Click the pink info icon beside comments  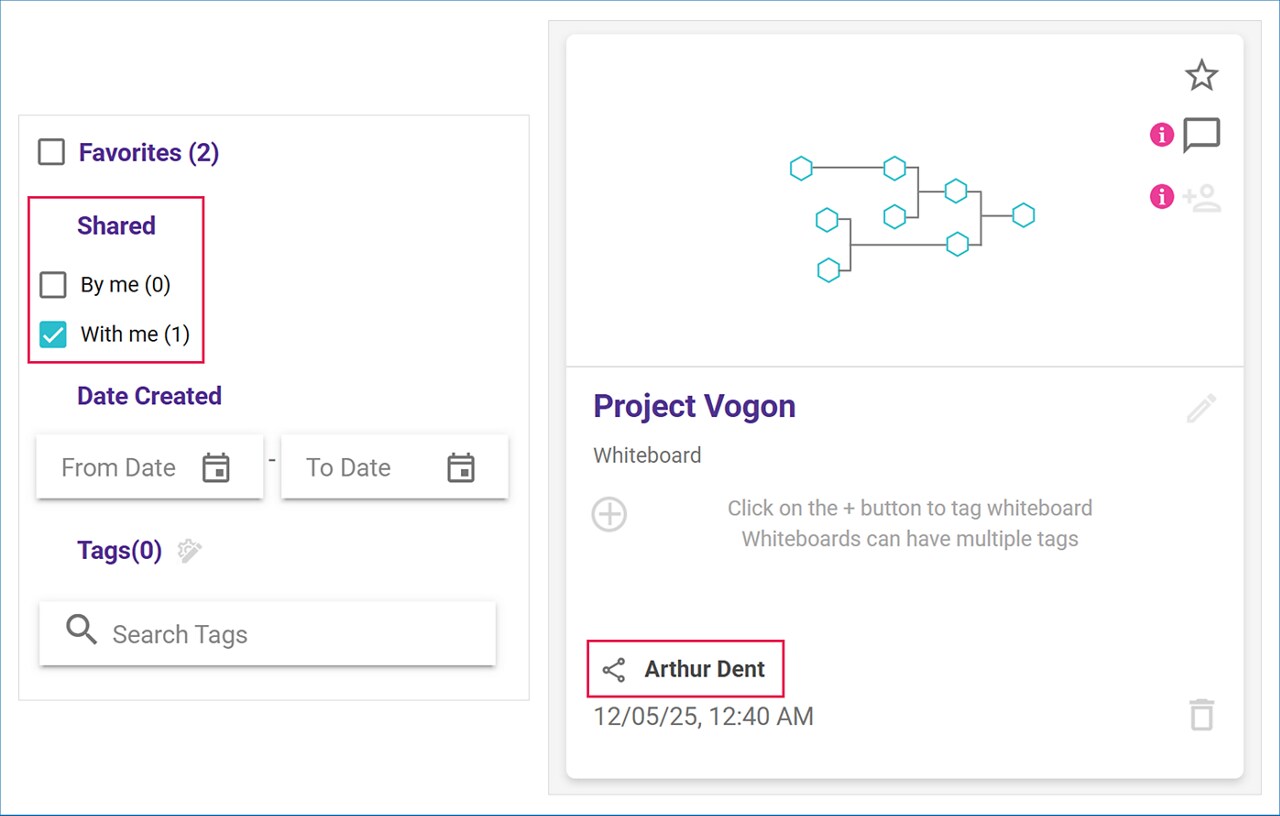pyautogui.click(x=1161, y=134)
